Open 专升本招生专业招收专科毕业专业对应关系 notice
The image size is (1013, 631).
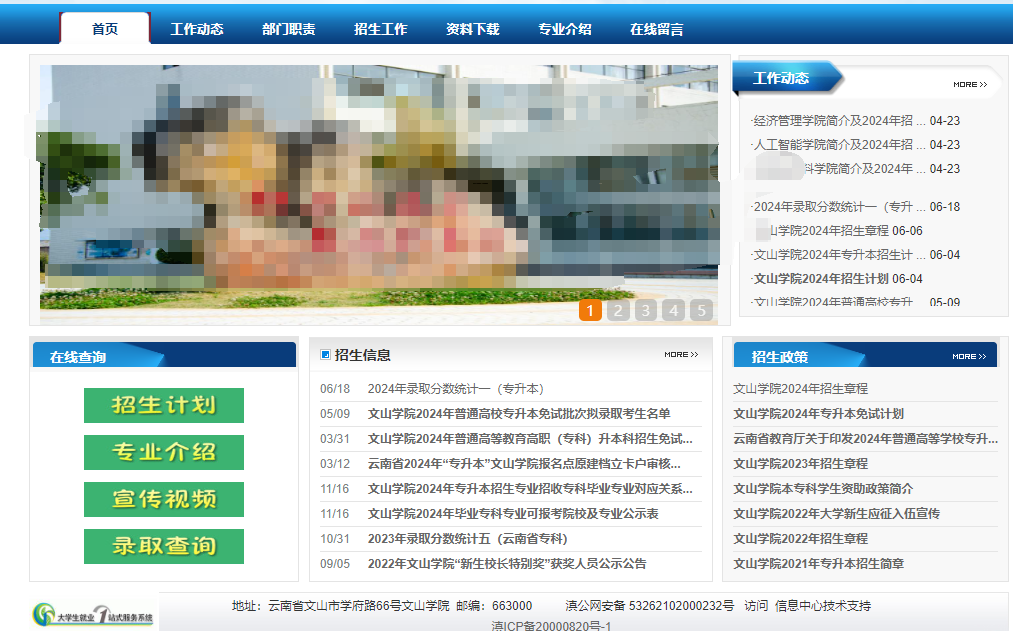tap(530, 489)
